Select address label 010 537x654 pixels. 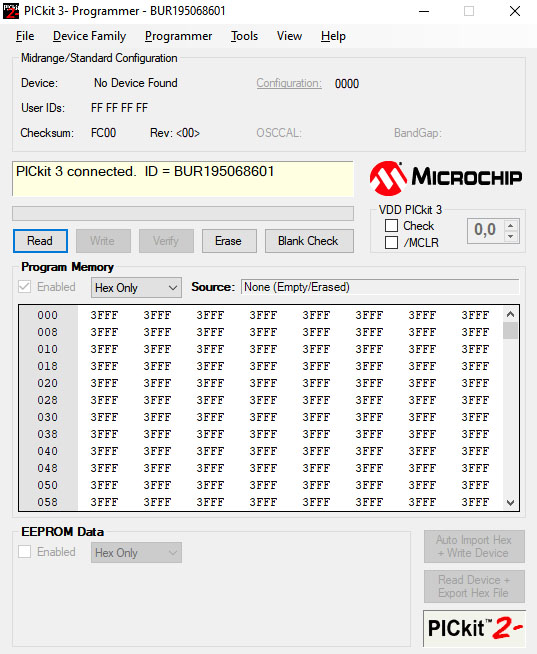pos(48,349)
